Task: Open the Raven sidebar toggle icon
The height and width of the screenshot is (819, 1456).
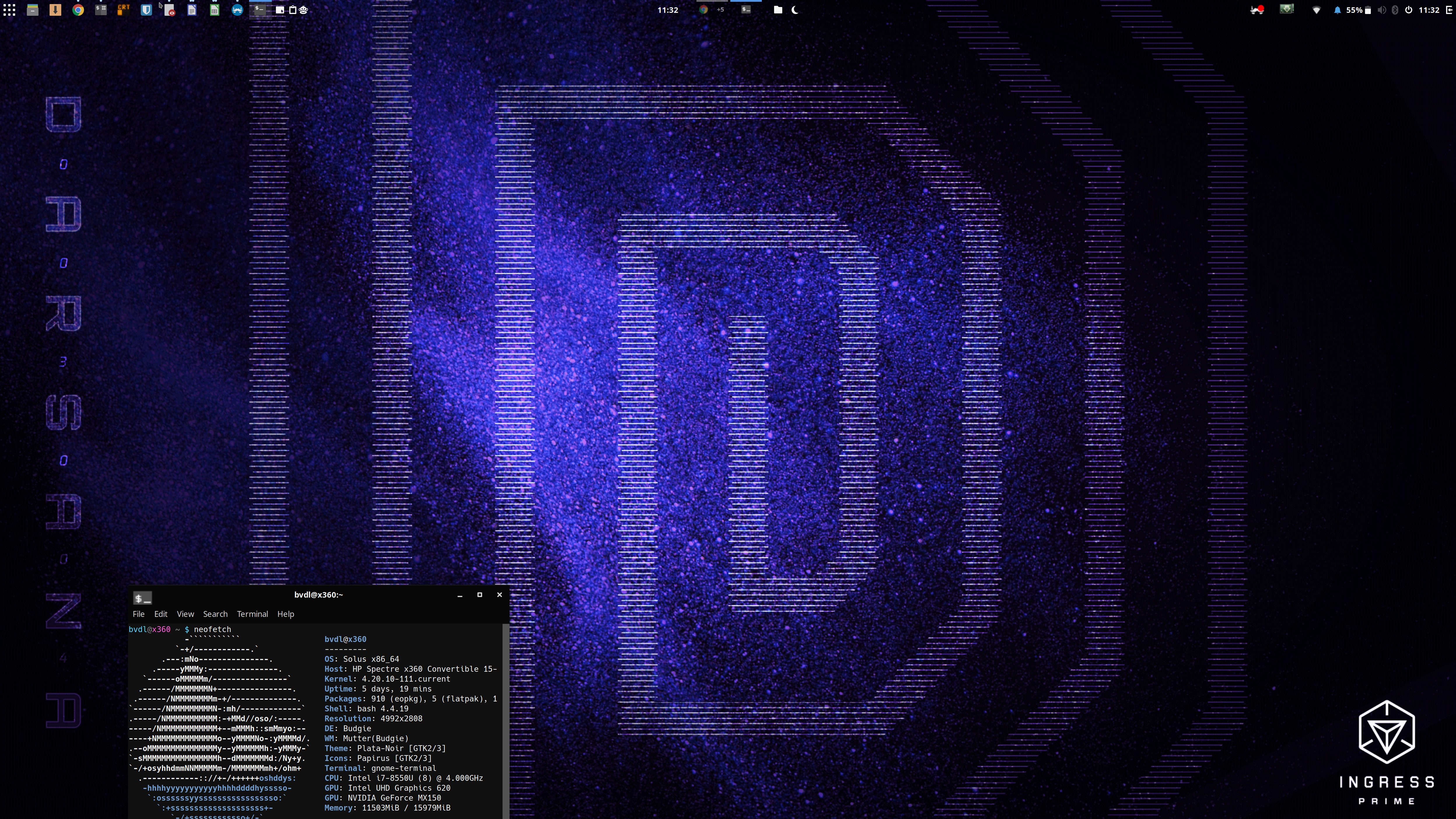Action: pyautogui.click(x=1450, y=10)
